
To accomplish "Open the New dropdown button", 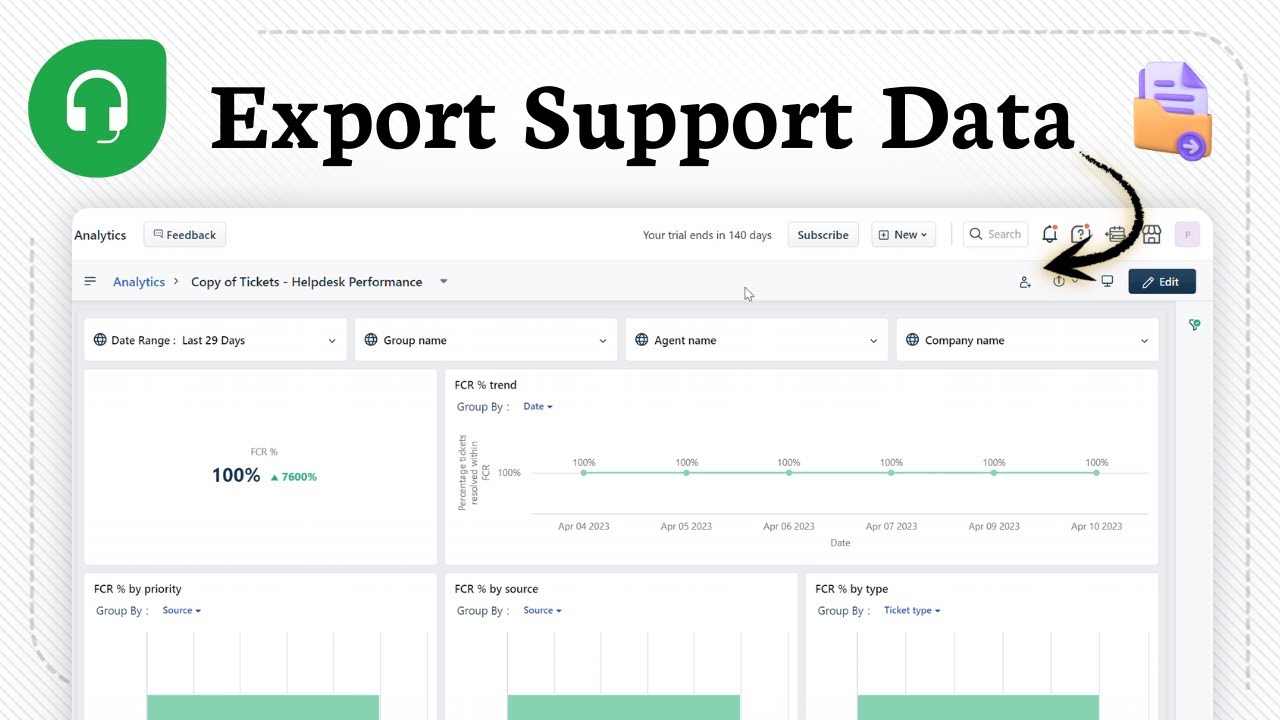I will [x=903, y=235].
